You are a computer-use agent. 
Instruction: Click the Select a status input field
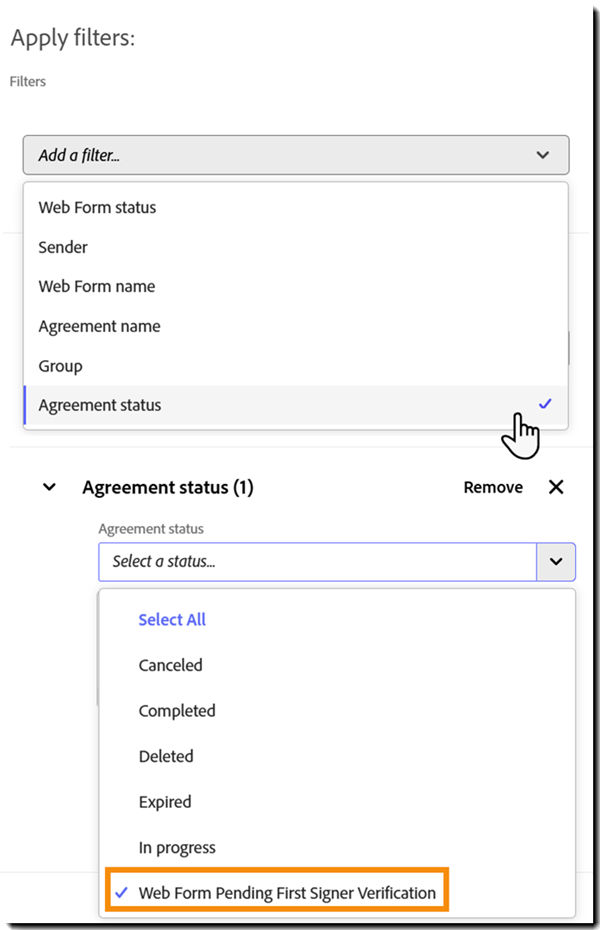click(317, 562)
